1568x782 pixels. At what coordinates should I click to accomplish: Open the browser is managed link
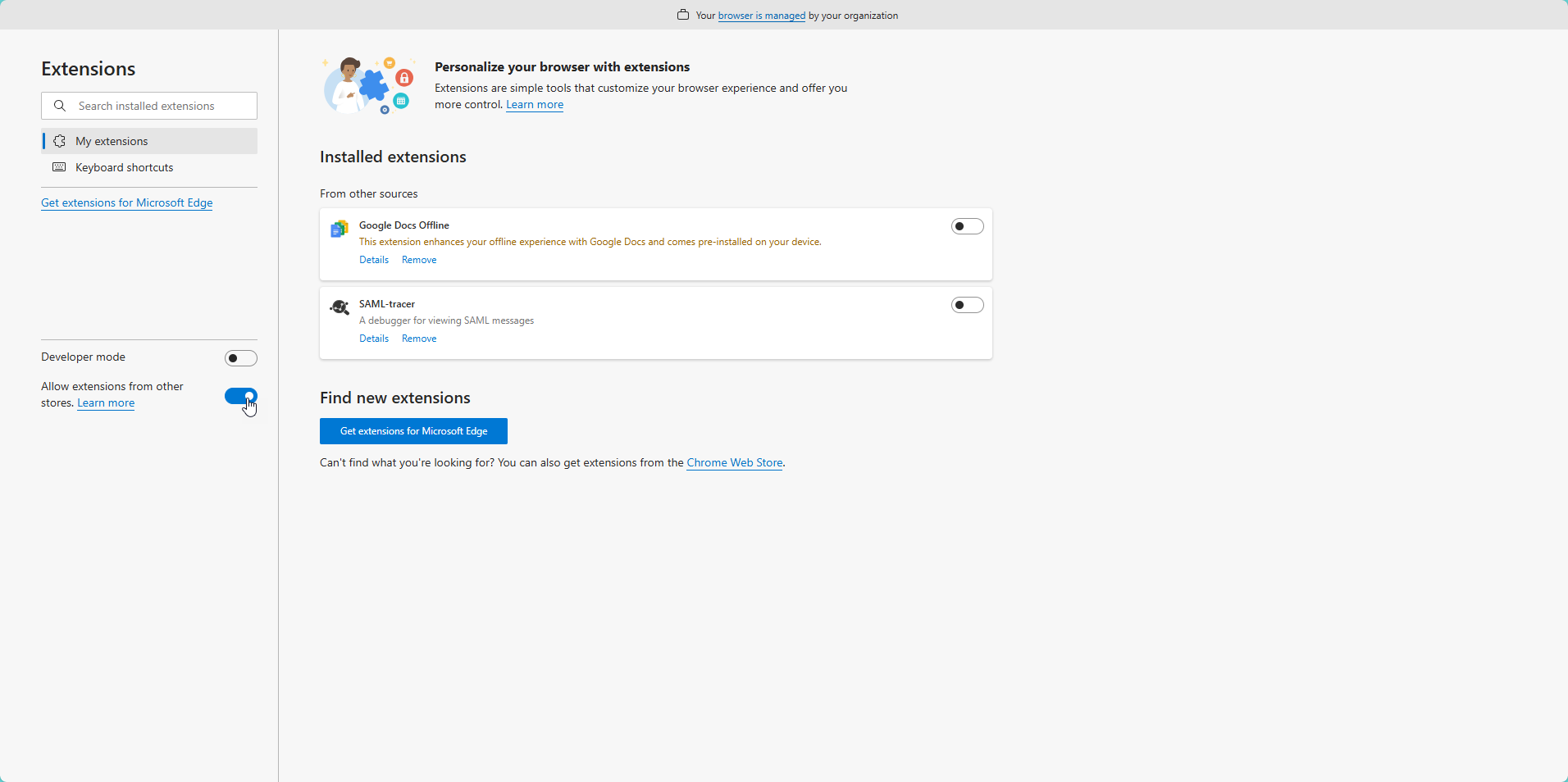pos(762,16)
